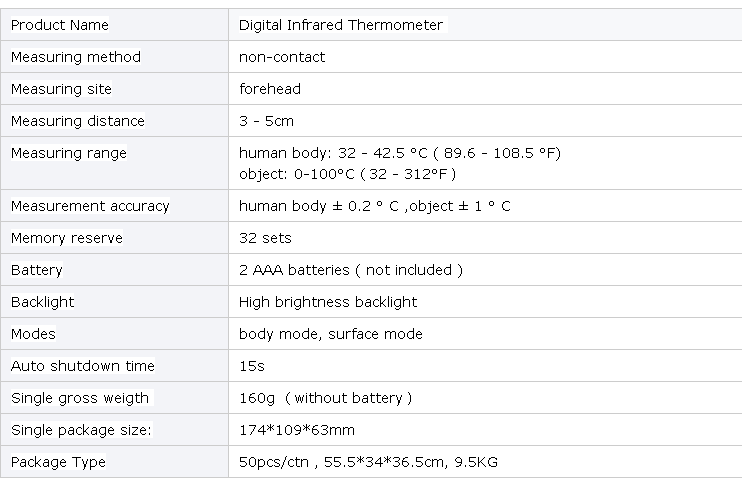Click the forehead value text
Image resolution: width=742 pixels, height=481 pixels.
(x=270, y=89)
